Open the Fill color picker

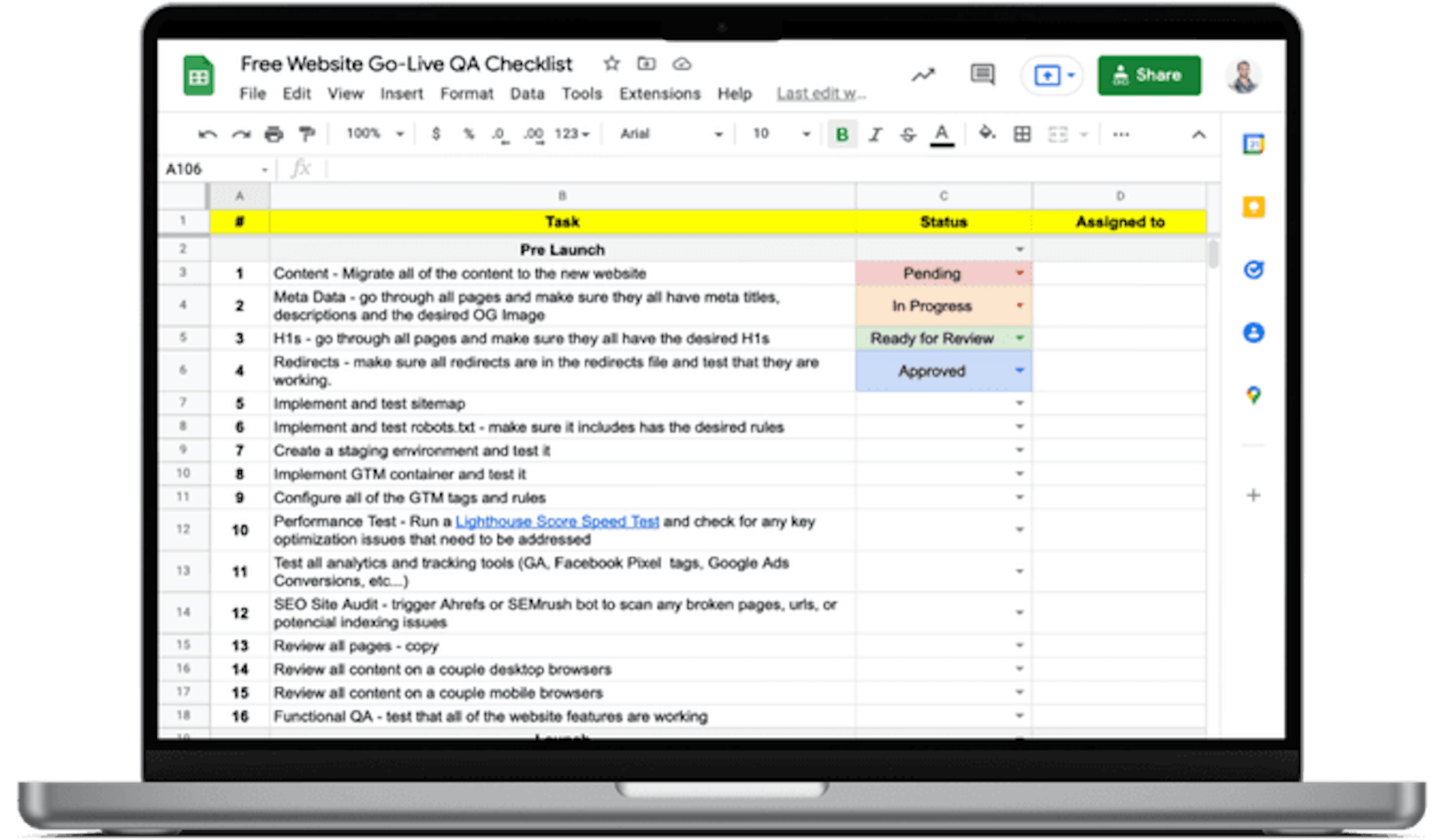986,134
